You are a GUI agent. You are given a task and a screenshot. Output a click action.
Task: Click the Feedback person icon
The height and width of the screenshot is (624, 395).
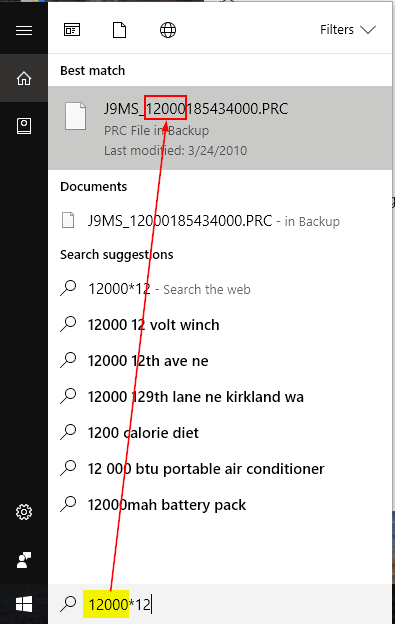coord(24,560)
